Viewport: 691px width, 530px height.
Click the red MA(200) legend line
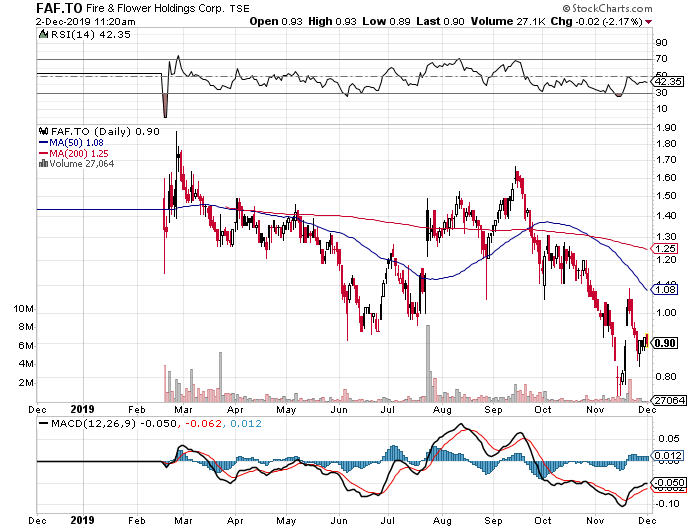pyautogui.click(x=43, y=153)
